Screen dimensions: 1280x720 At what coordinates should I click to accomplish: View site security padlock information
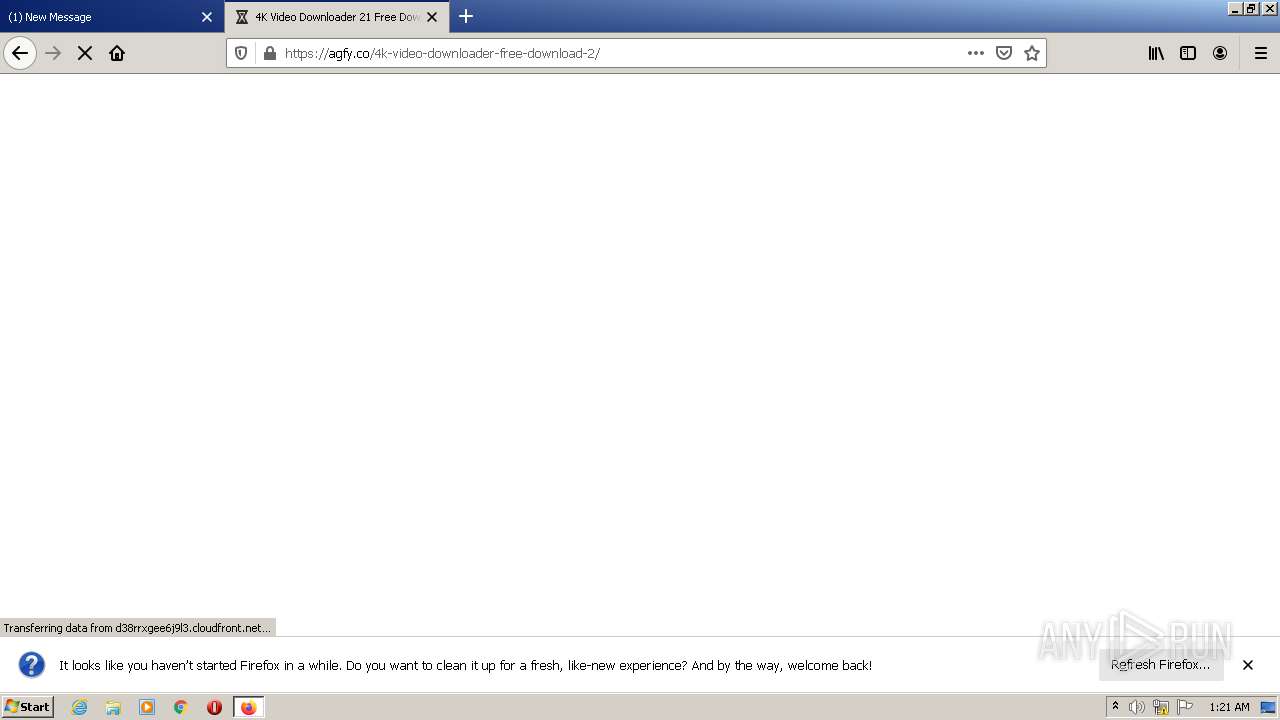[269, 53]
